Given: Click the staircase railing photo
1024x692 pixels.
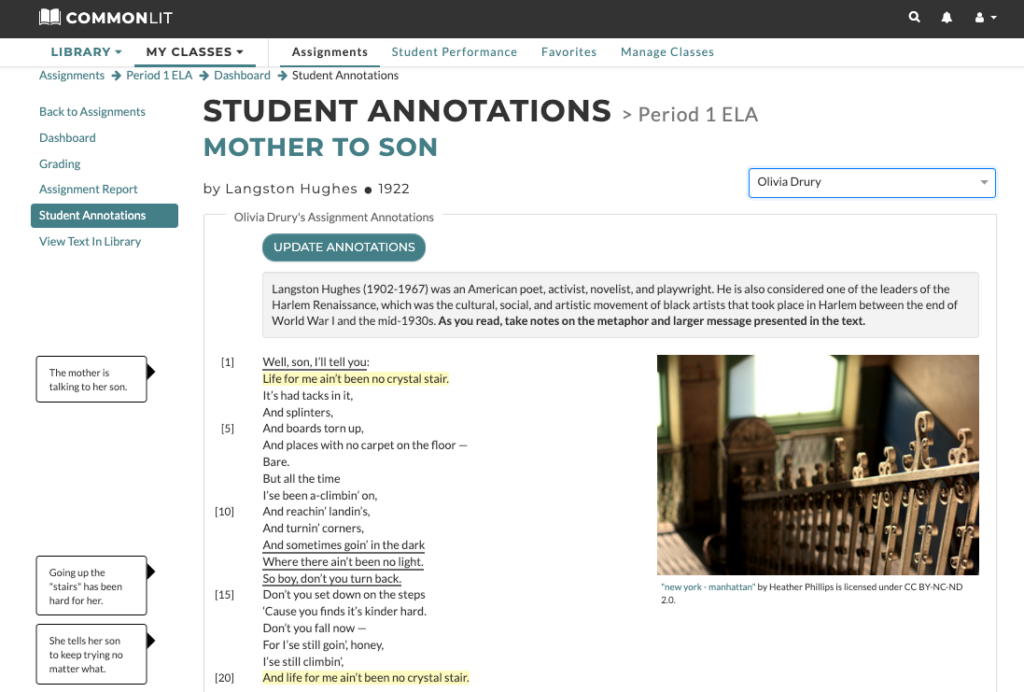Looking at the screenshot, I should 818,465.
